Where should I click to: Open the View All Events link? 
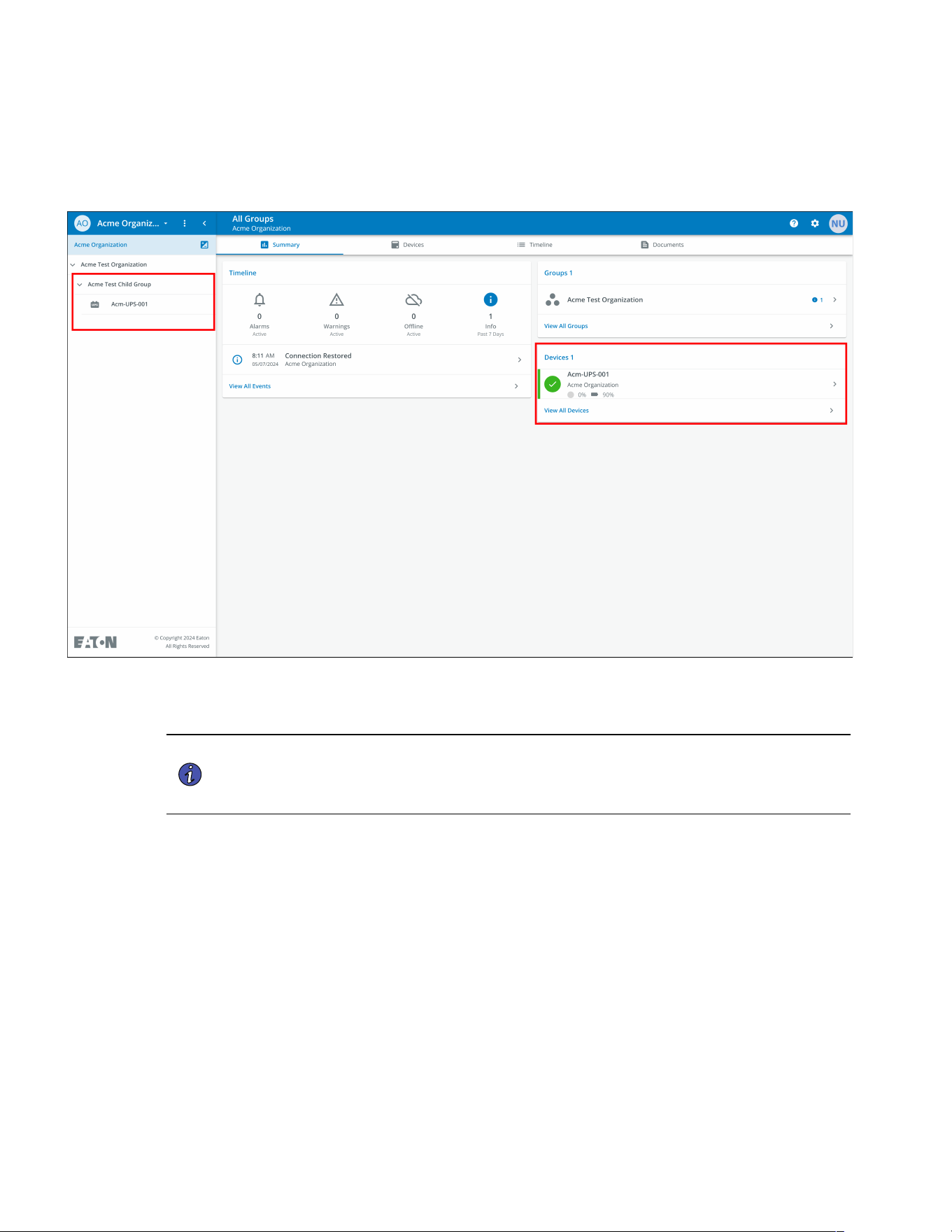(250, 386)
